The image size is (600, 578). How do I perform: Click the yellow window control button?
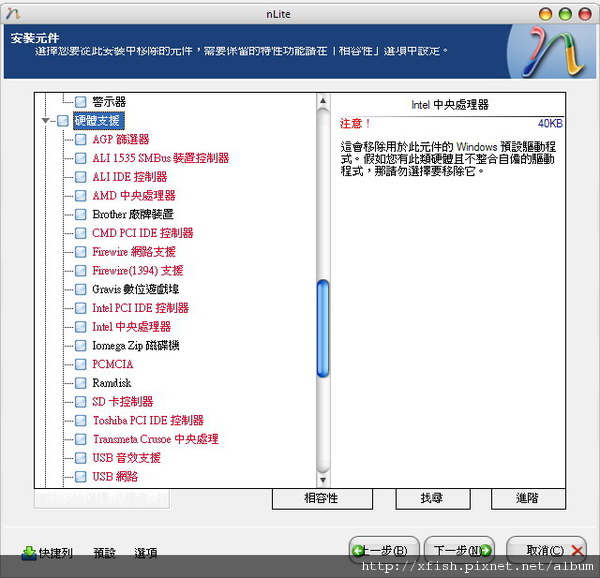[545, 14]
